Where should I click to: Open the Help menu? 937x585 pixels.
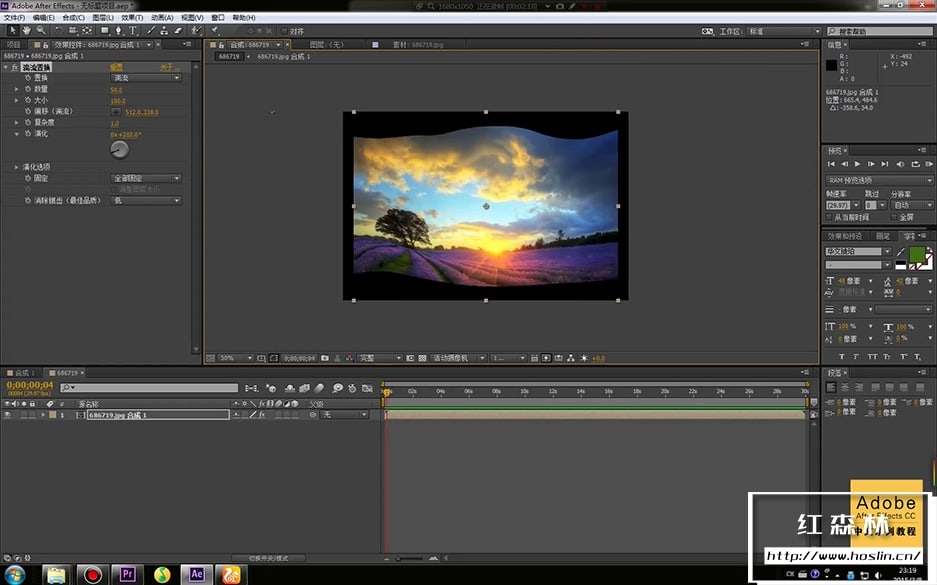click(244, 18)
